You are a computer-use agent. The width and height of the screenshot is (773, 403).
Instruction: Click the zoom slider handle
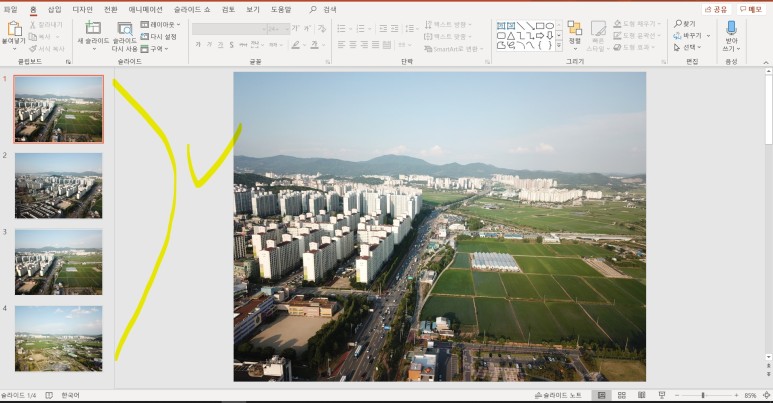click(x=703, y=395)
